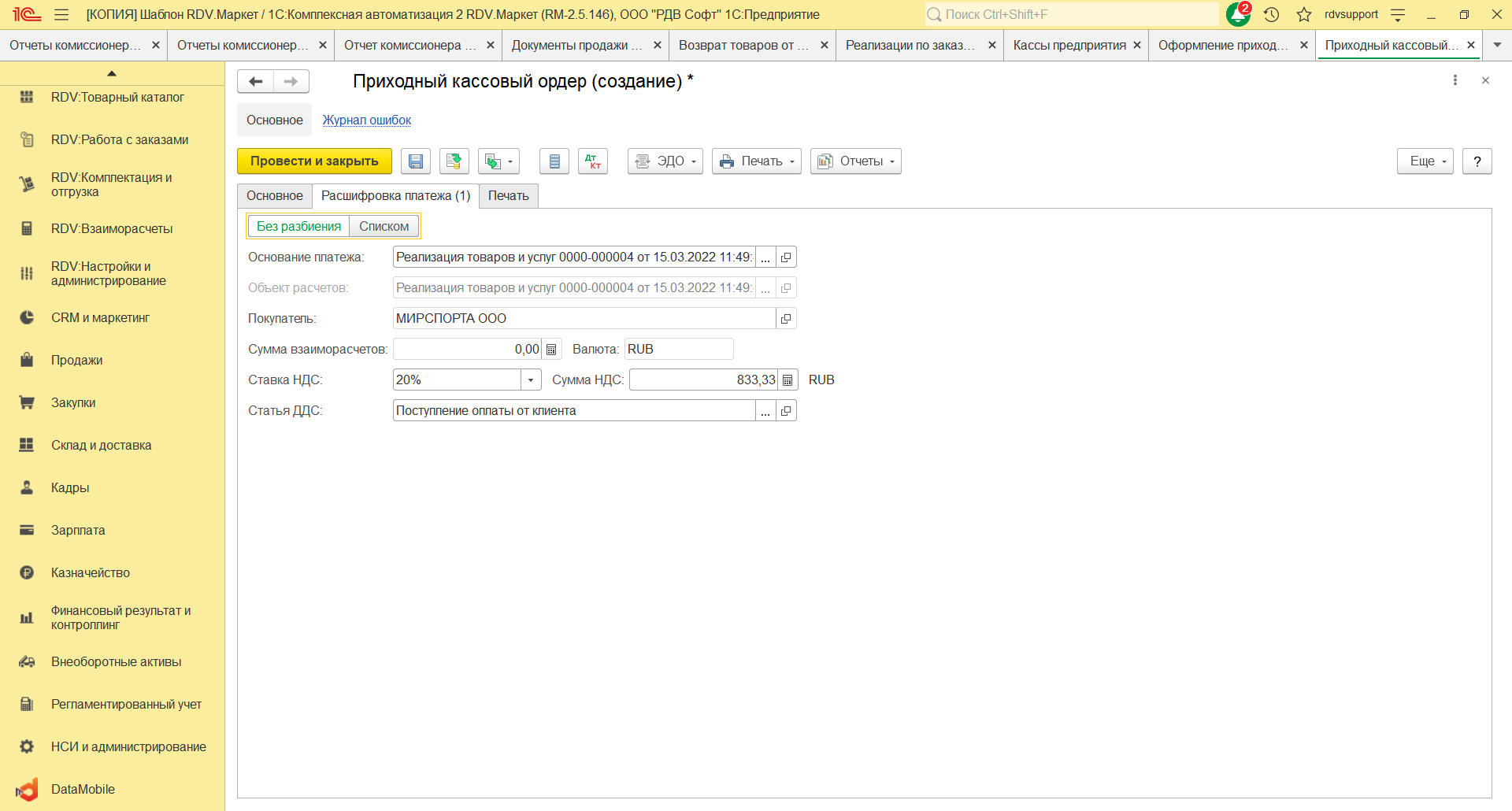
Task: Choose Статья ДДС via ellipsis button
Action: tap(765, 411)
